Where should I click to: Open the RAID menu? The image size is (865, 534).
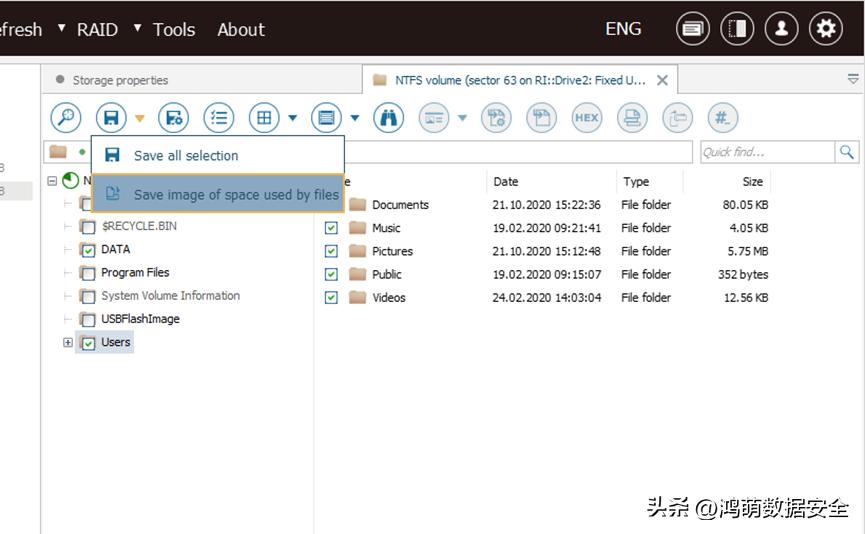coord(97,29)
